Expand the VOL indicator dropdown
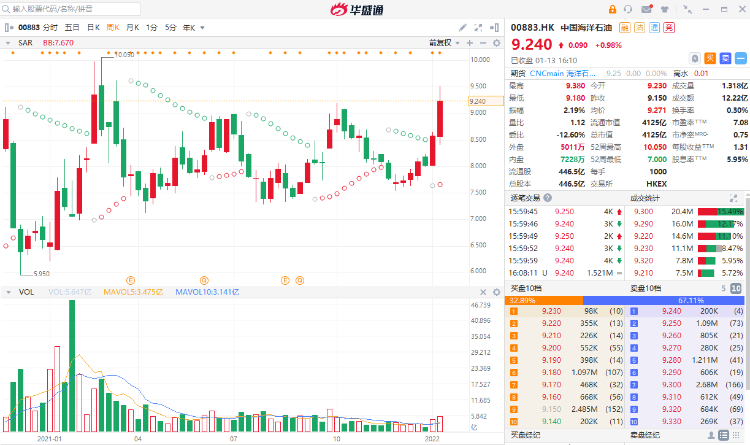 8,292
